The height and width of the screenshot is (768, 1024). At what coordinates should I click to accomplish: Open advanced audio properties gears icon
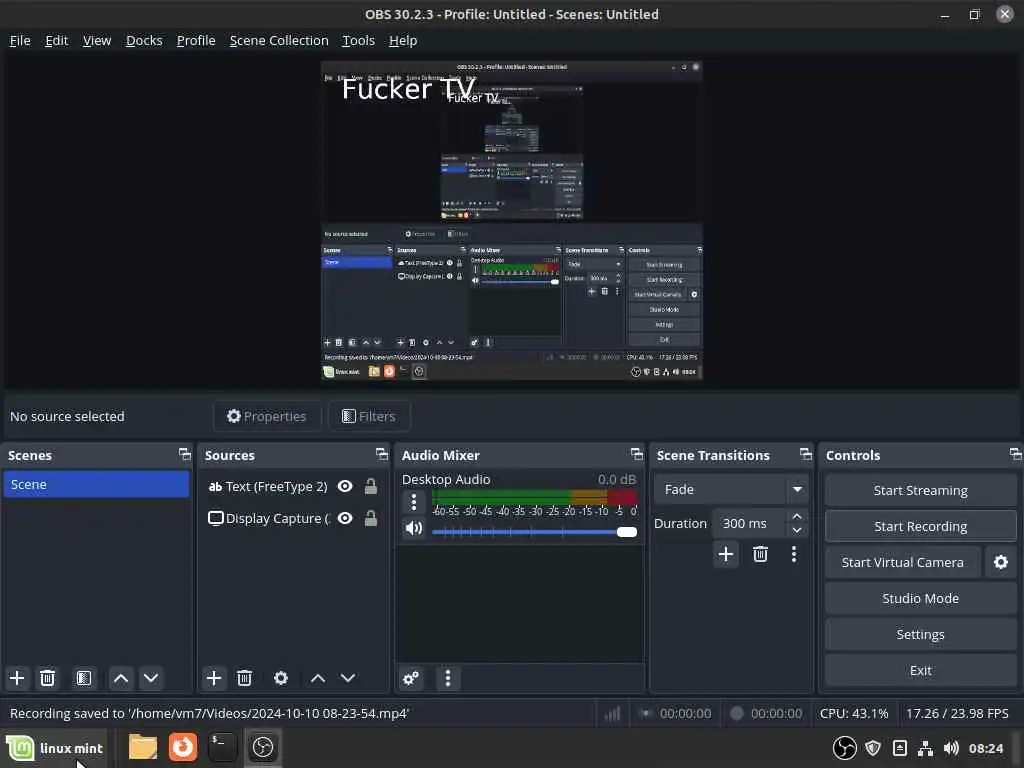pyautogui.click(x=411, y=678)
